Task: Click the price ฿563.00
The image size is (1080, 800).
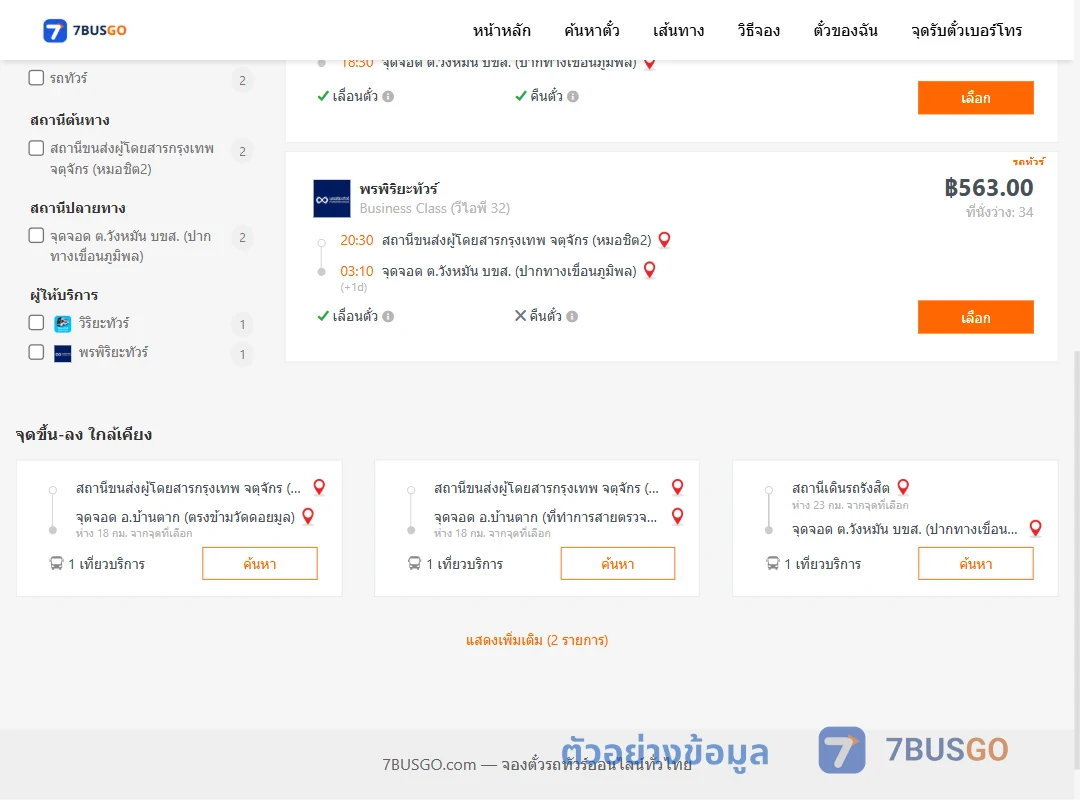Action: coord(988,187)
